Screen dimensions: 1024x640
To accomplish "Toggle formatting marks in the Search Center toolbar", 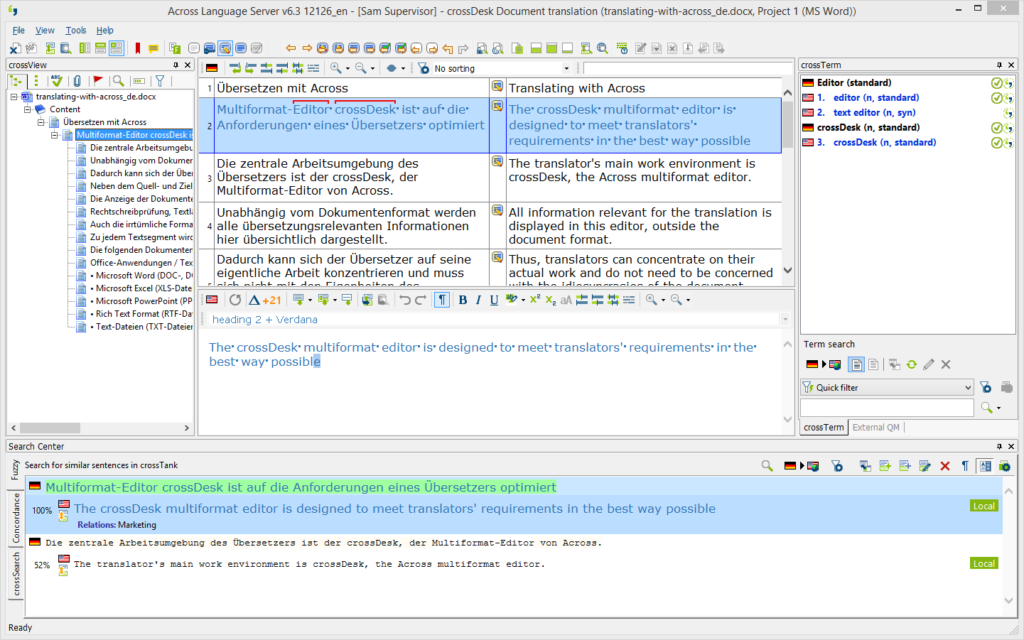I will click(x=966, y=466).
